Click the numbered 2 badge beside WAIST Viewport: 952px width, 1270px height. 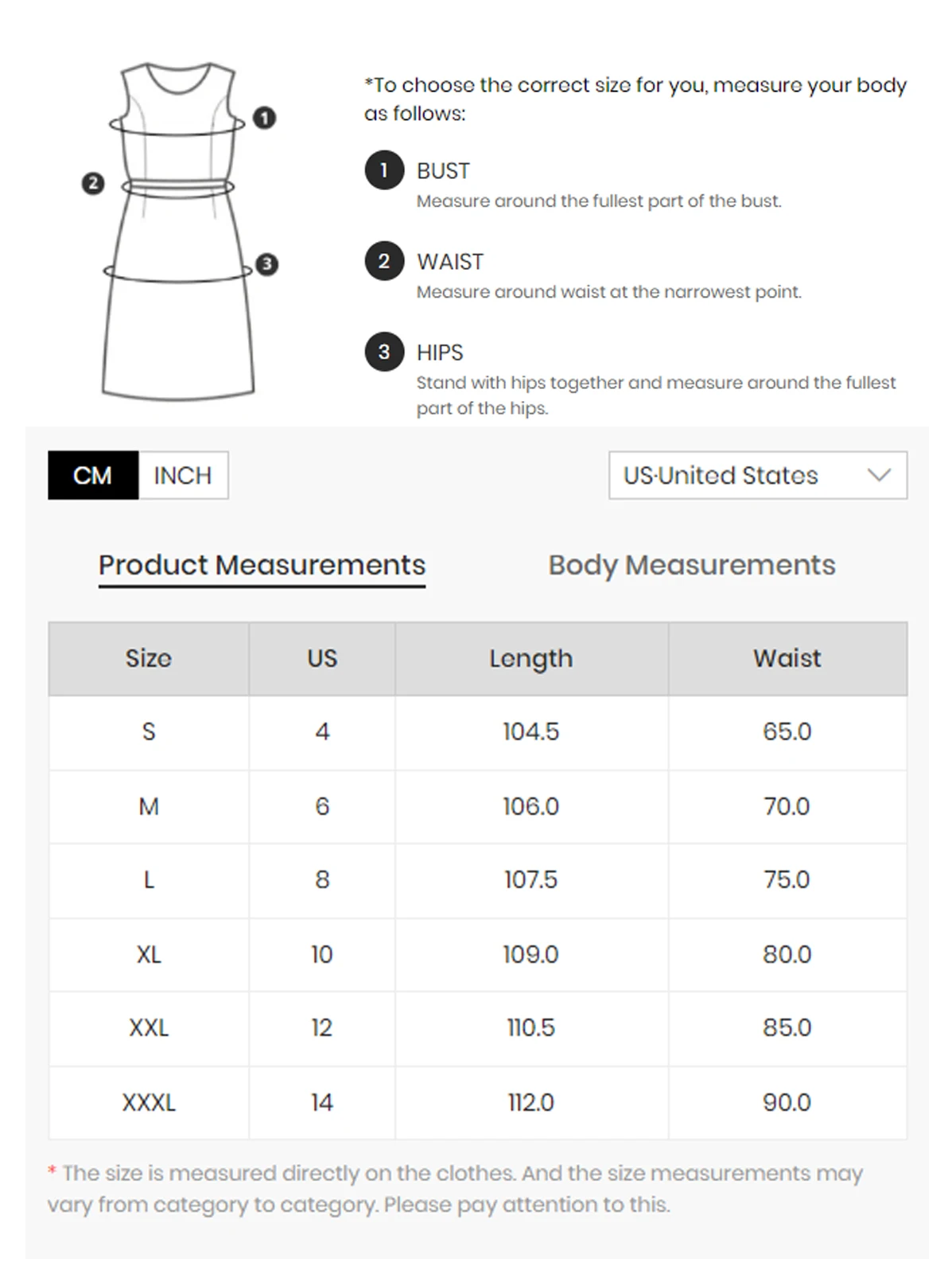click(384, 261)
